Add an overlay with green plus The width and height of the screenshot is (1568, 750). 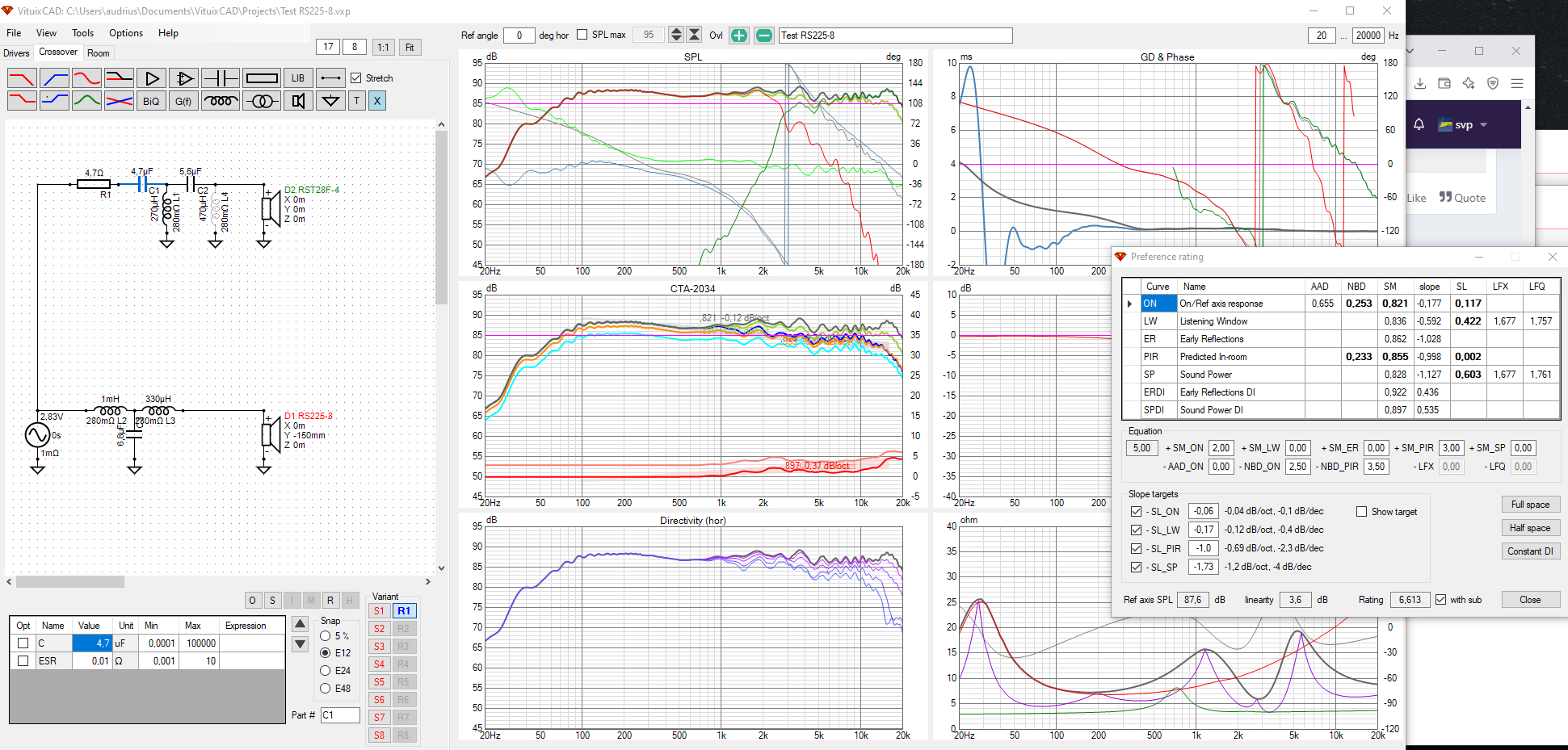coord(738,36)
